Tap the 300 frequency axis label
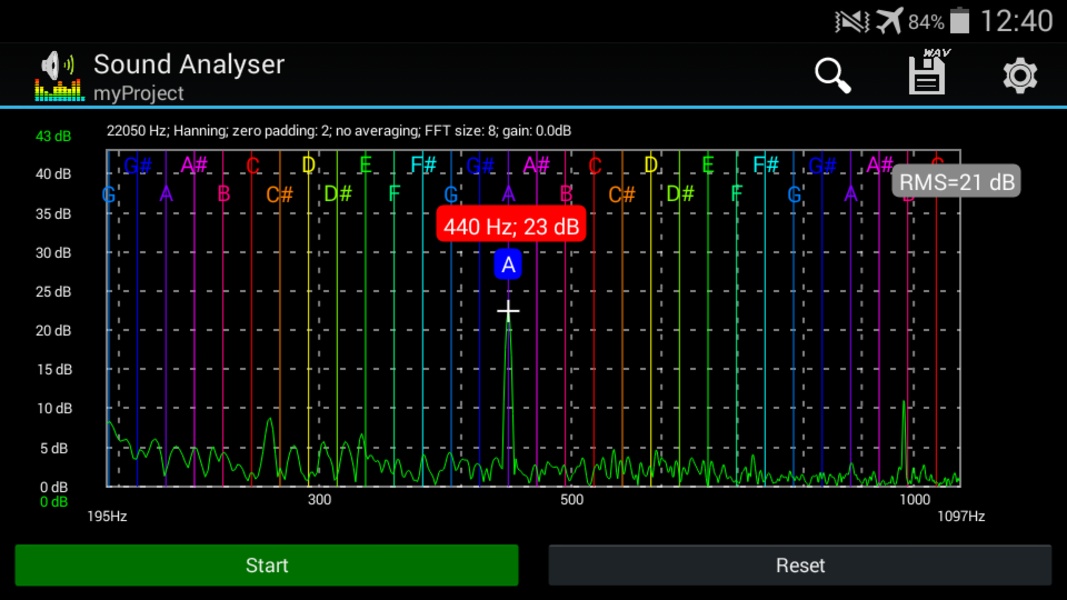1067x600 pixels. (x=319, y=500)
